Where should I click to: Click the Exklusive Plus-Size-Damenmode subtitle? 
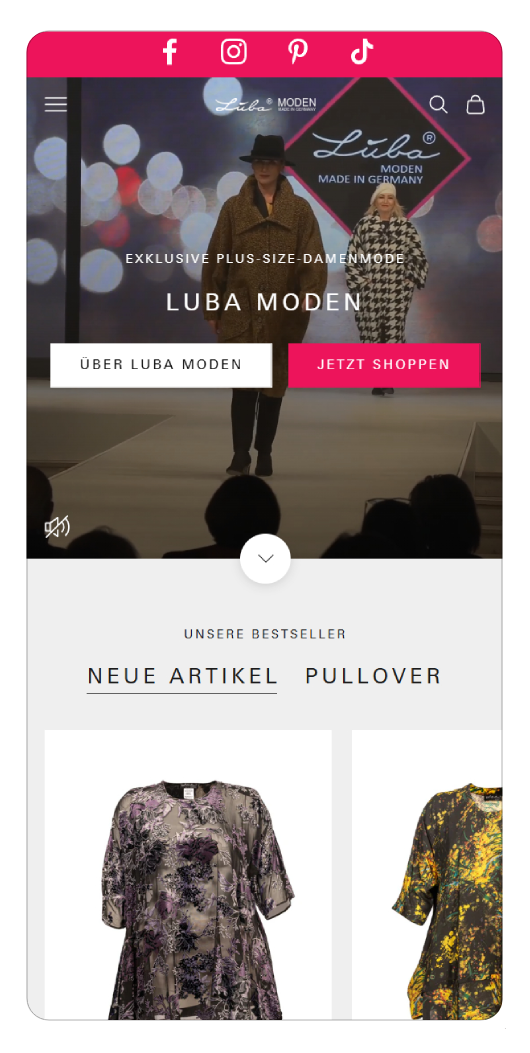265,259
